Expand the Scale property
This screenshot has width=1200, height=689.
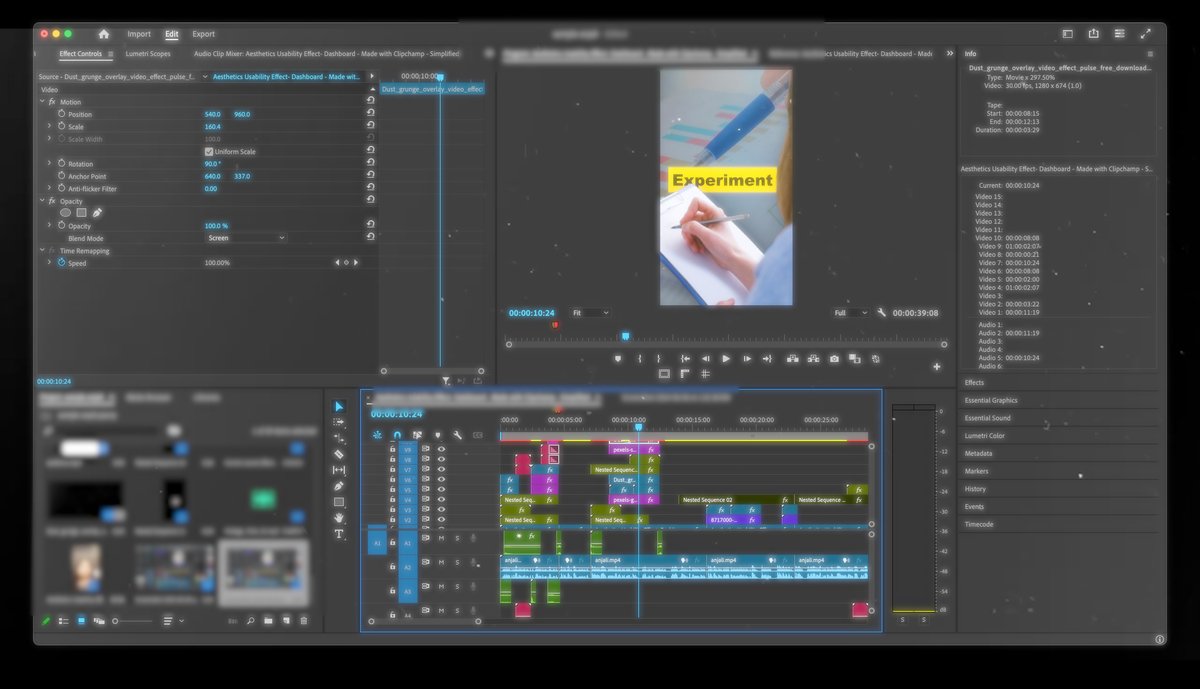coord(49,126)
